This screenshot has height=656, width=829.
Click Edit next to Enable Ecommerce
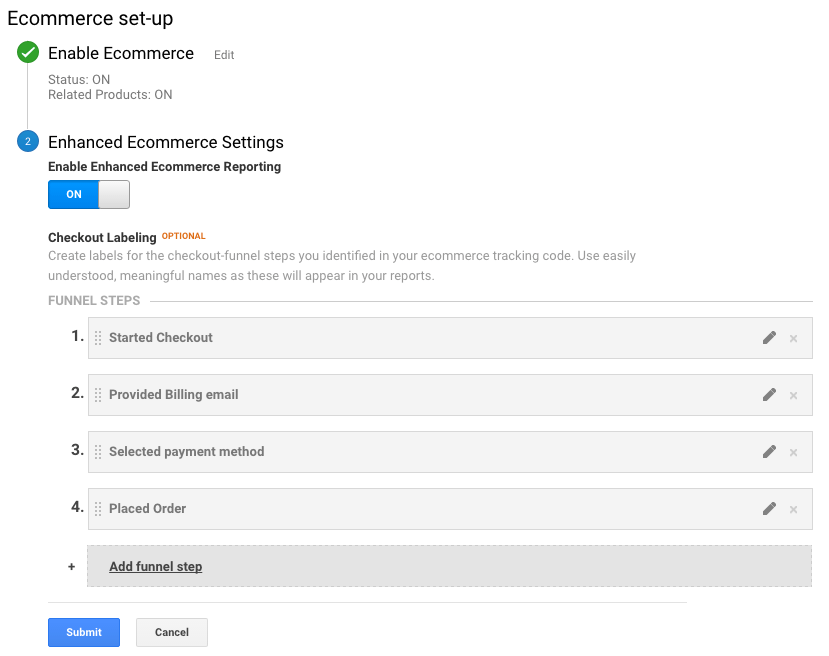point(223,55)
